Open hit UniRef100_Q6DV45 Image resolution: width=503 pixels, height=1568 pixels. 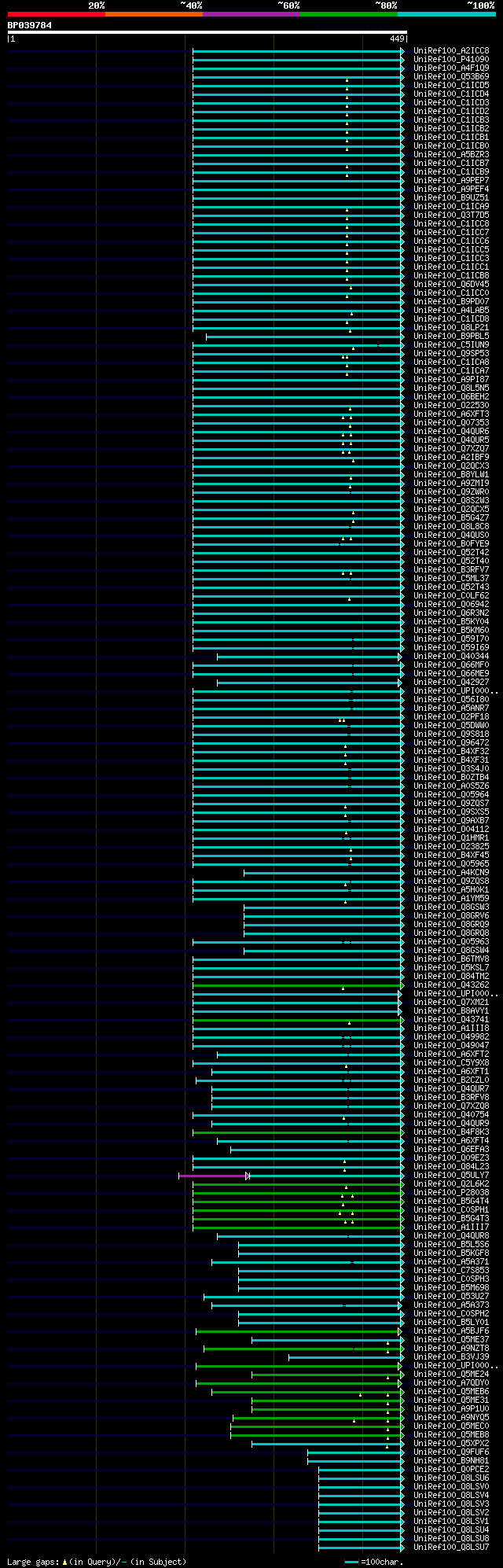coord(451,284)
